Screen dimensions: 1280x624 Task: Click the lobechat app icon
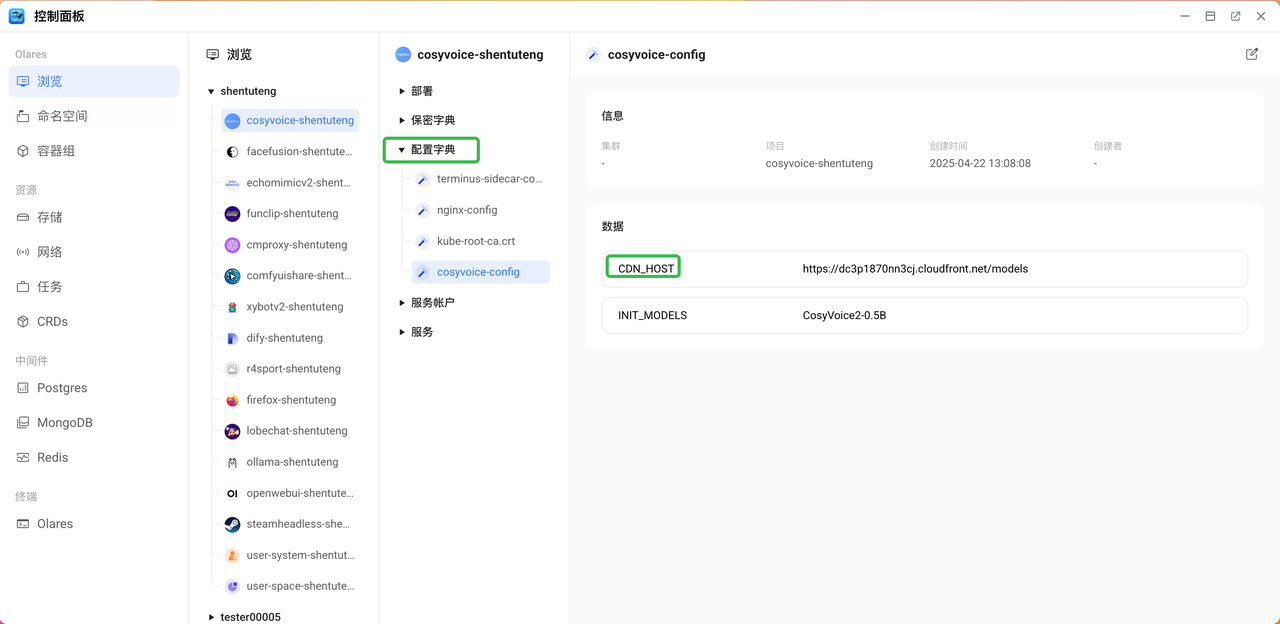pyautogui.click(x=232, y=431)
